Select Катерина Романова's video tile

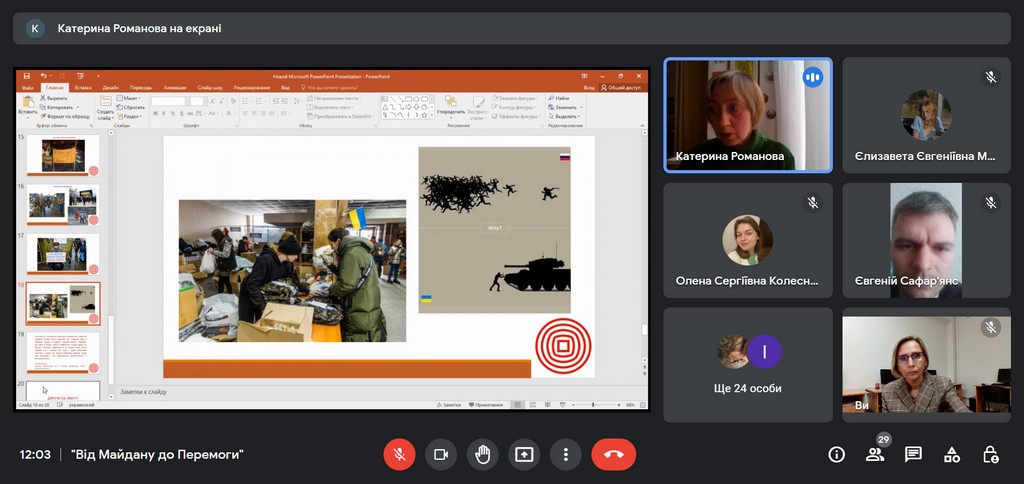pos(748,114)
